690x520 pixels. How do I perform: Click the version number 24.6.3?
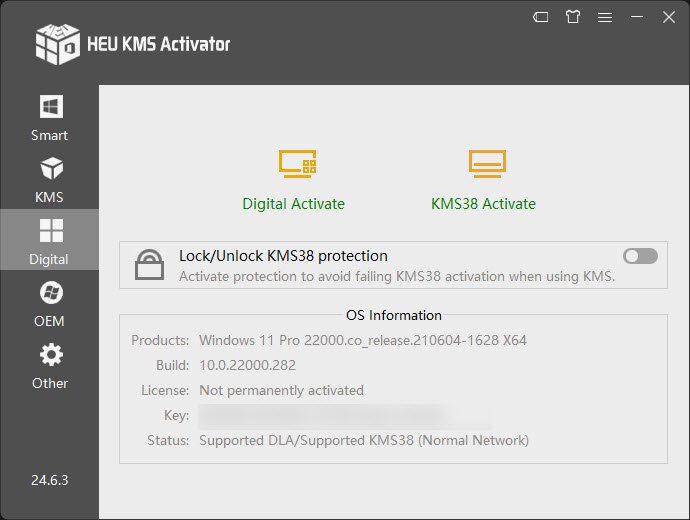point(49,480)
